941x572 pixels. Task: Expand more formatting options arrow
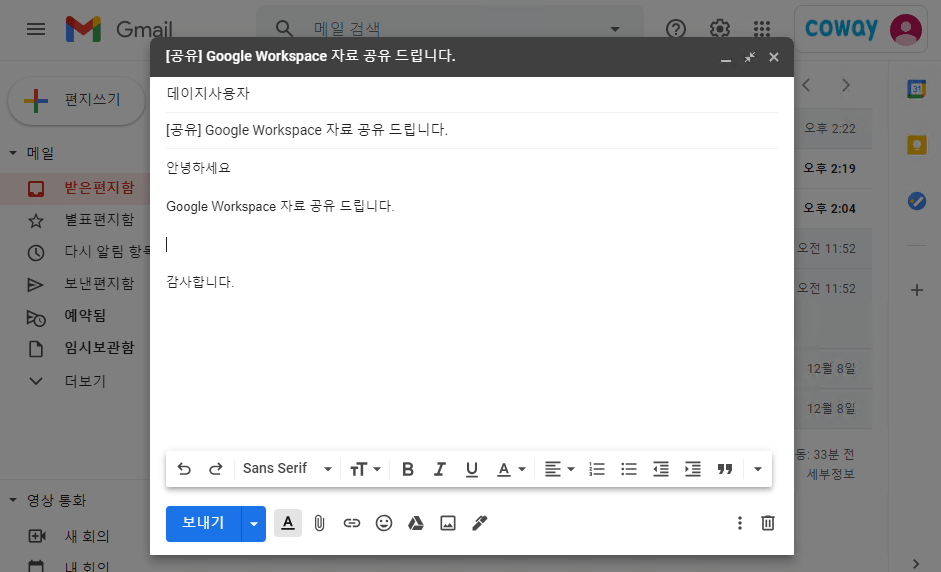coord(758,469)
